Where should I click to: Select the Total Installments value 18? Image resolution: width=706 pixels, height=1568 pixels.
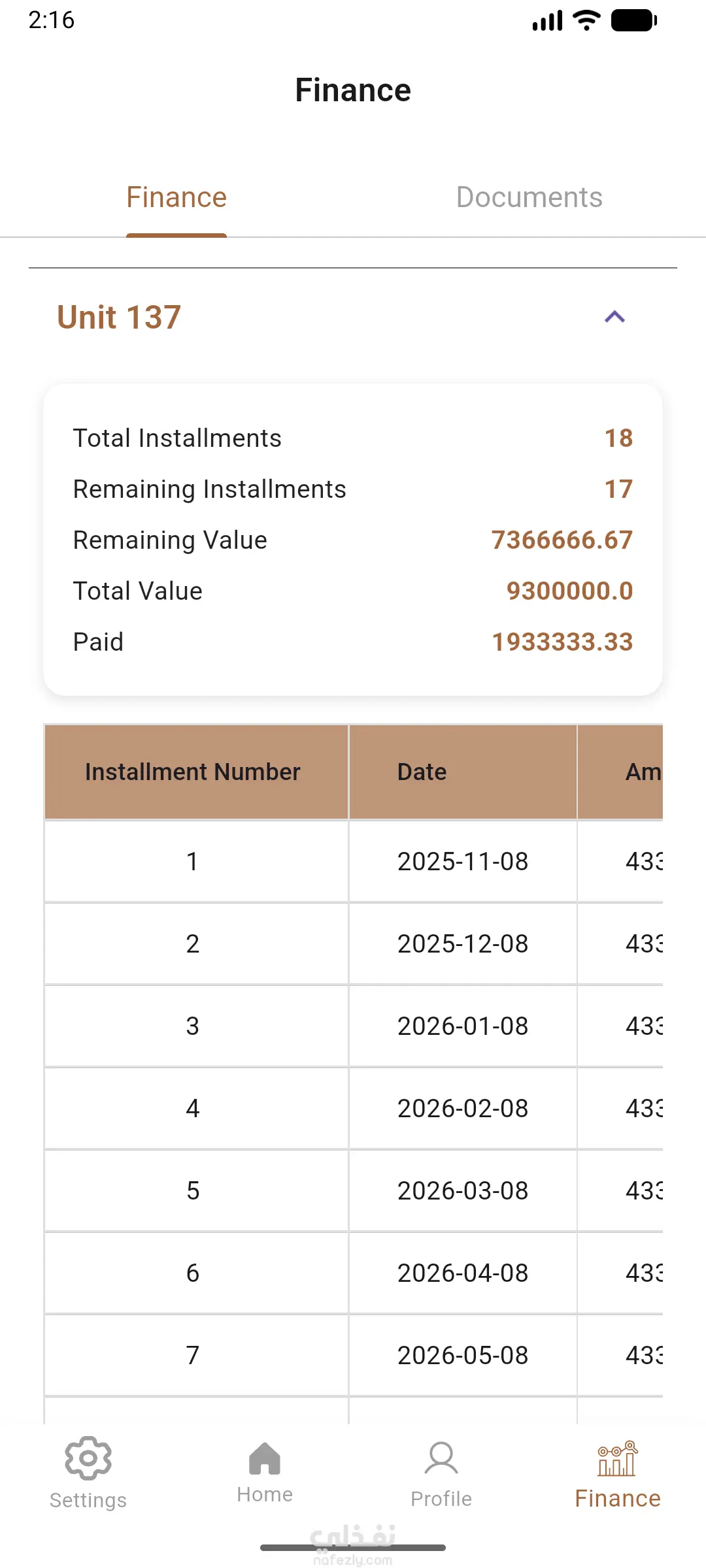tap(618, 438)
